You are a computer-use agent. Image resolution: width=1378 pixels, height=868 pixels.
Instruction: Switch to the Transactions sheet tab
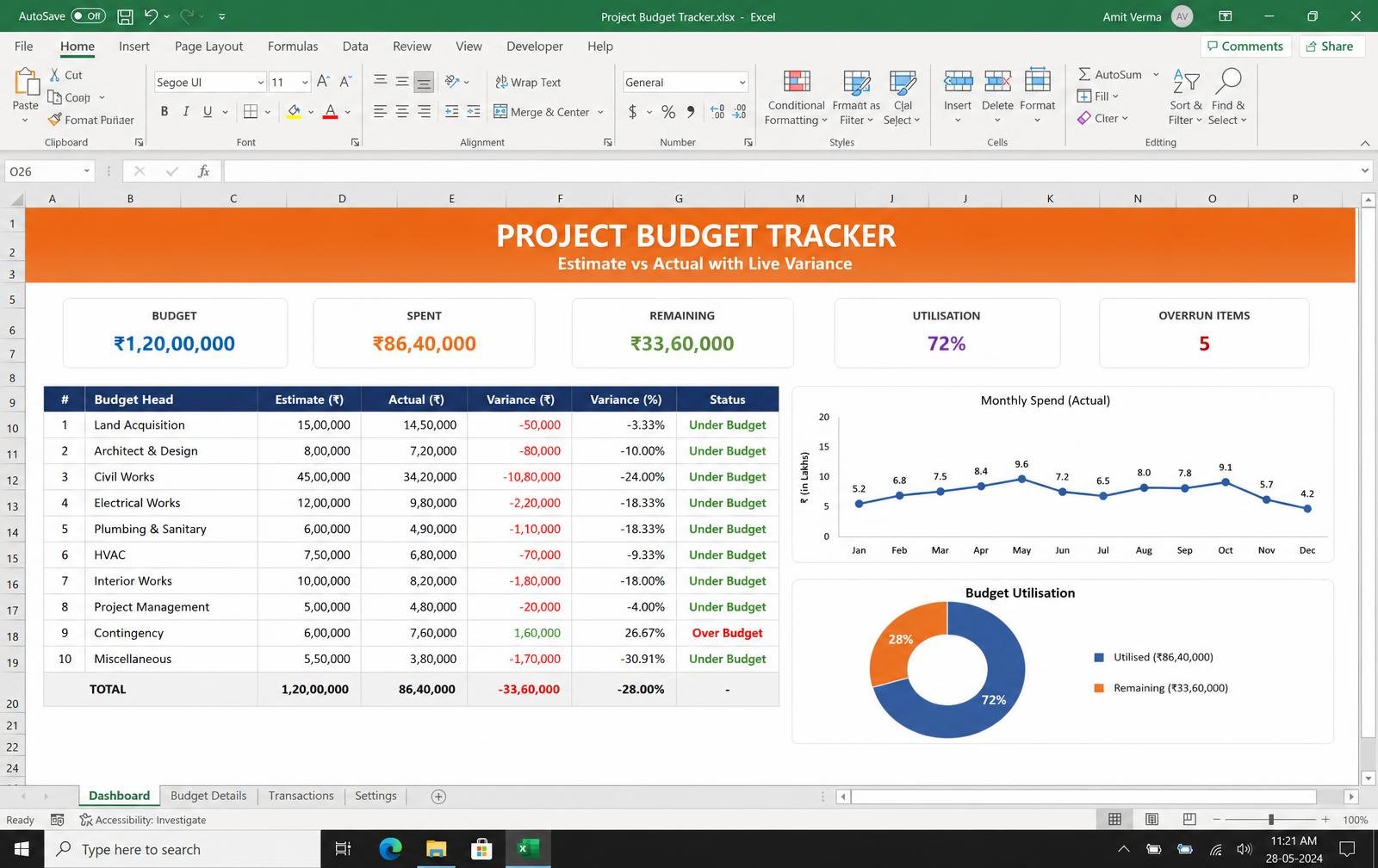coord(301,796)
